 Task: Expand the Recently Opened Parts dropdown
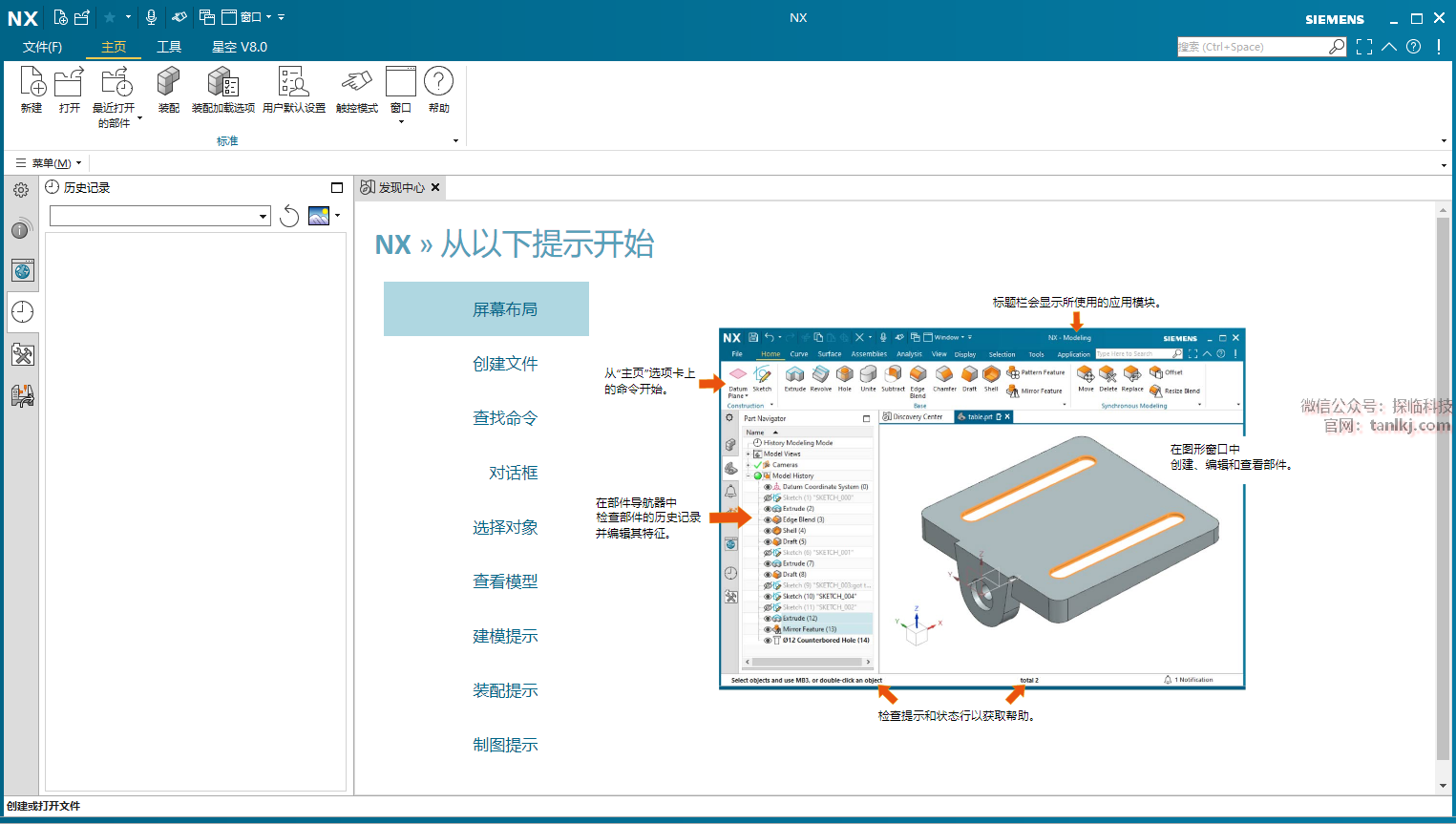(x=139, y=118)
